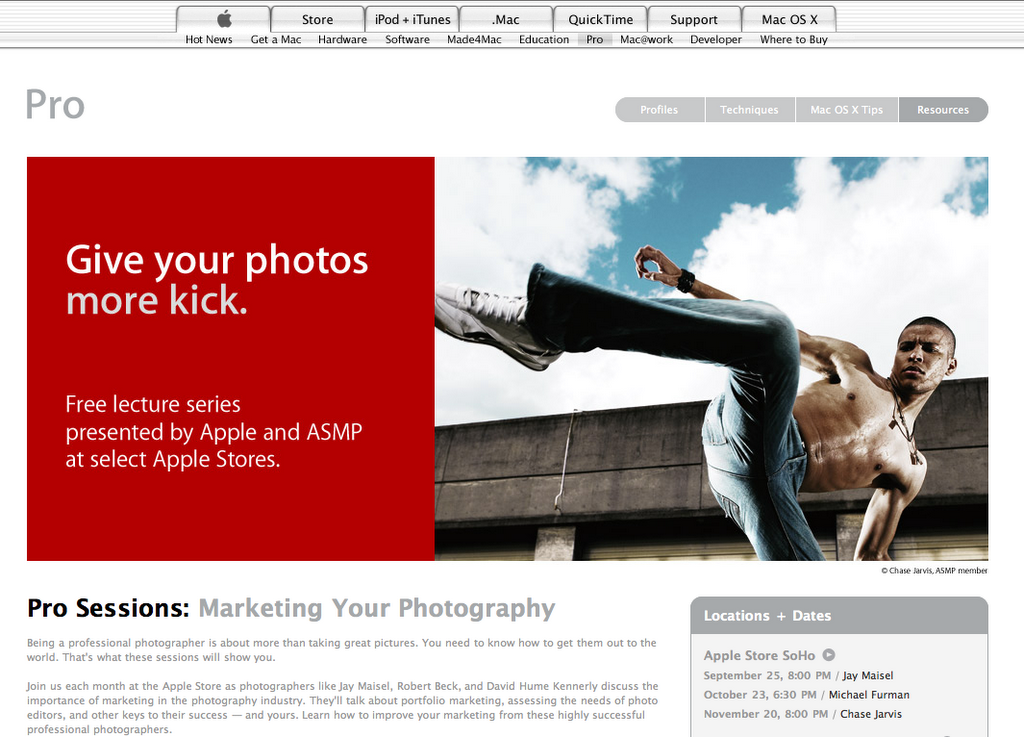Open the Made4Mac link
The image size is (1024, 737).
(474, 39)
